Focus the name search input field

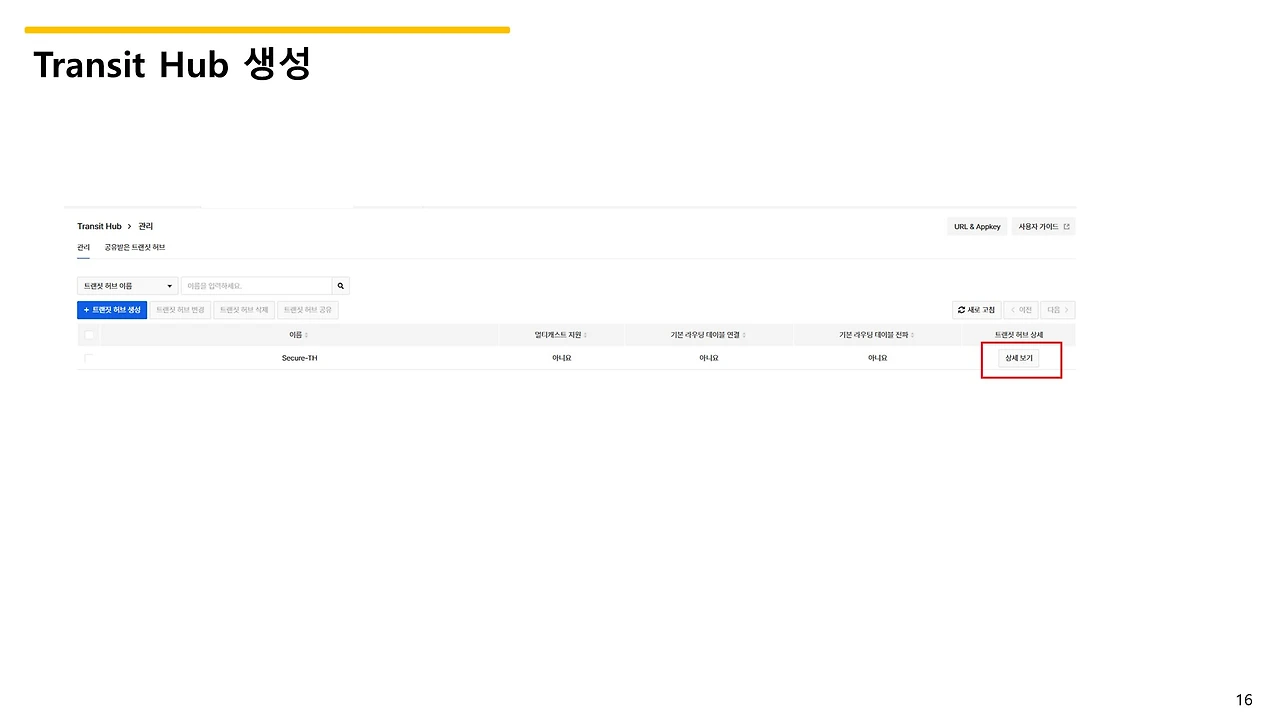[257, 286]
